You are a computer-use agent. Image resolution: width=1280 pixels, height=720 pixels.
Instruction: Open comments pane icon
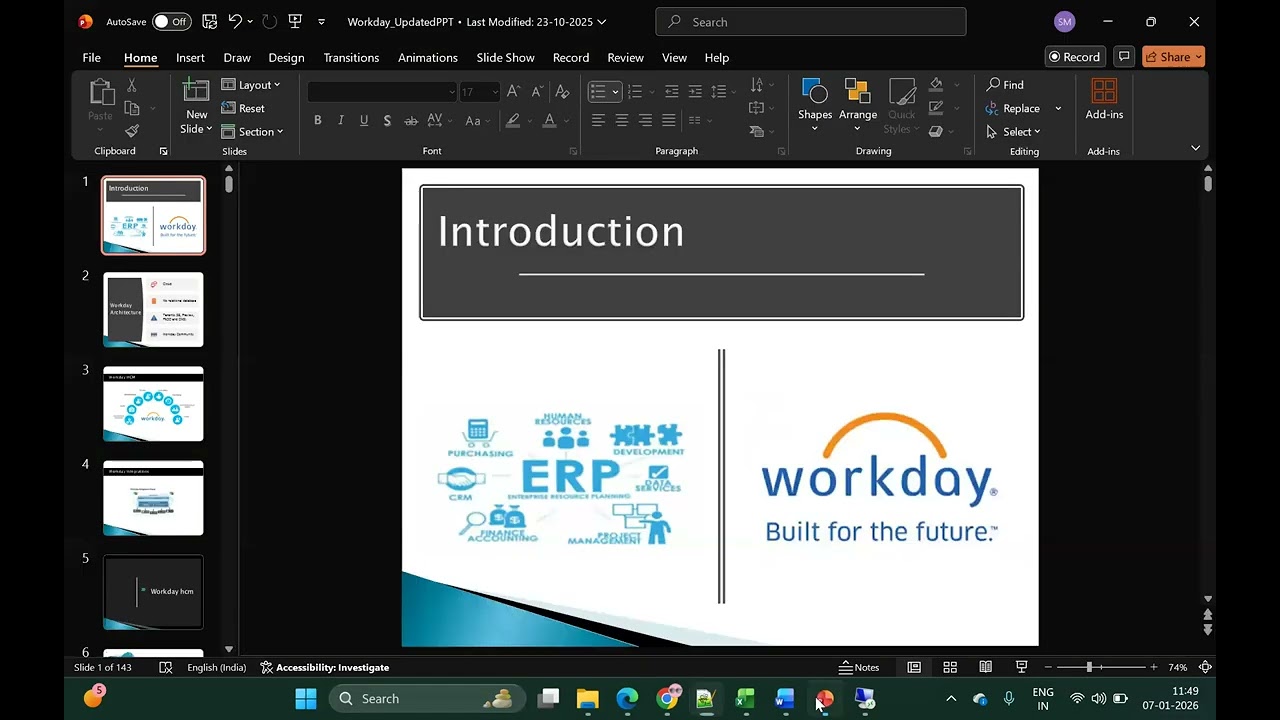[1124, 57]
